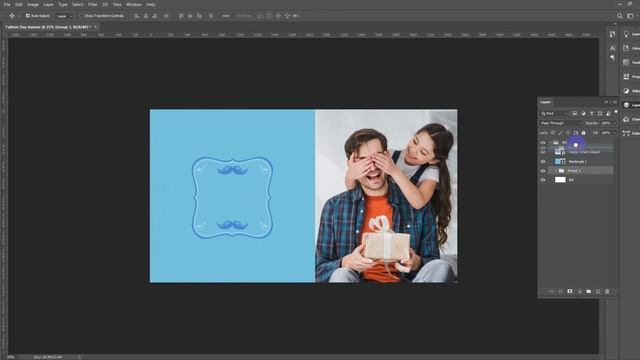Open the Channels panel icon
The height and width of the screenshot is (360, 640).
tap(627, 119)
